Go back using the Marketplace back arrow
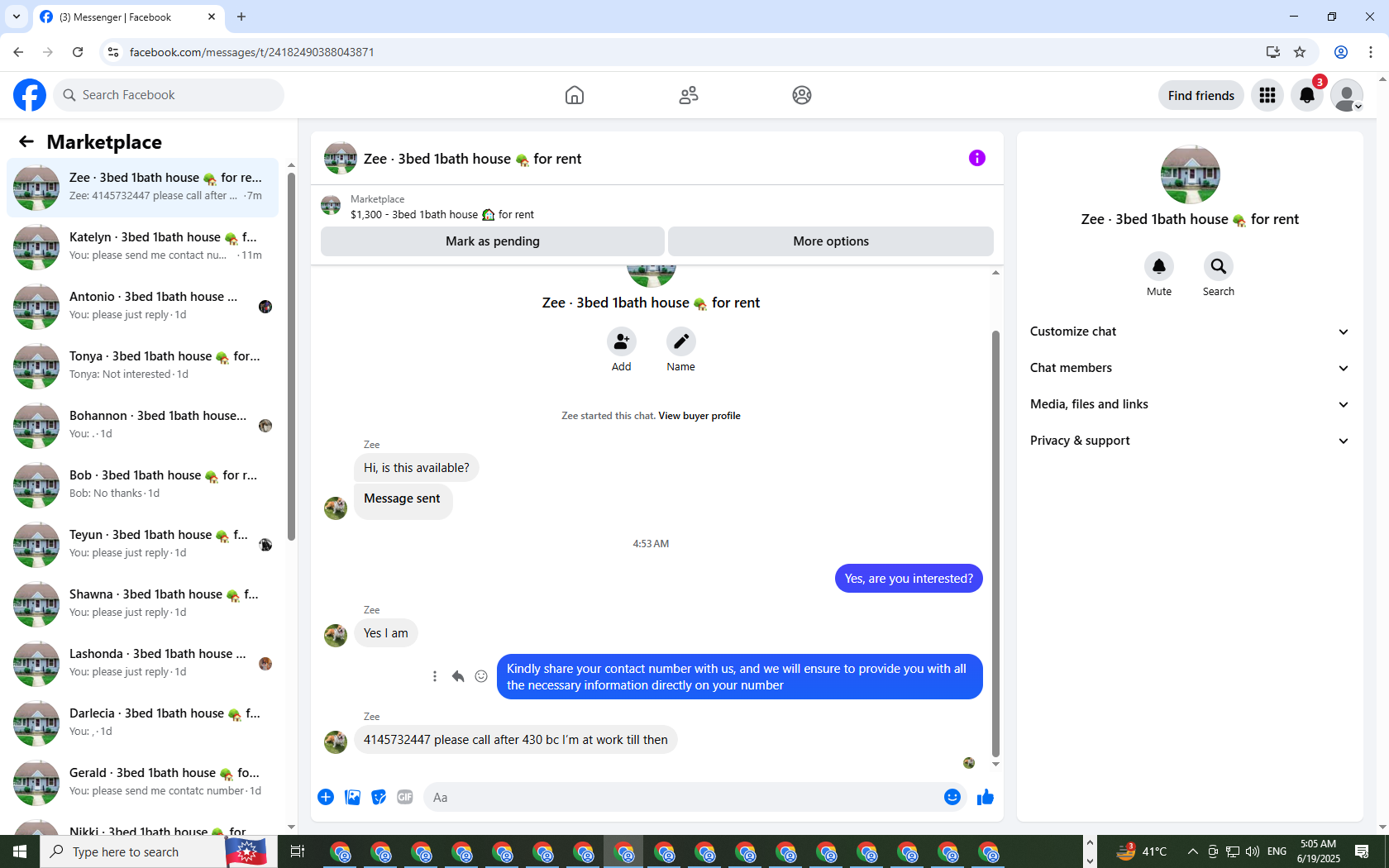 pos(26,141)
